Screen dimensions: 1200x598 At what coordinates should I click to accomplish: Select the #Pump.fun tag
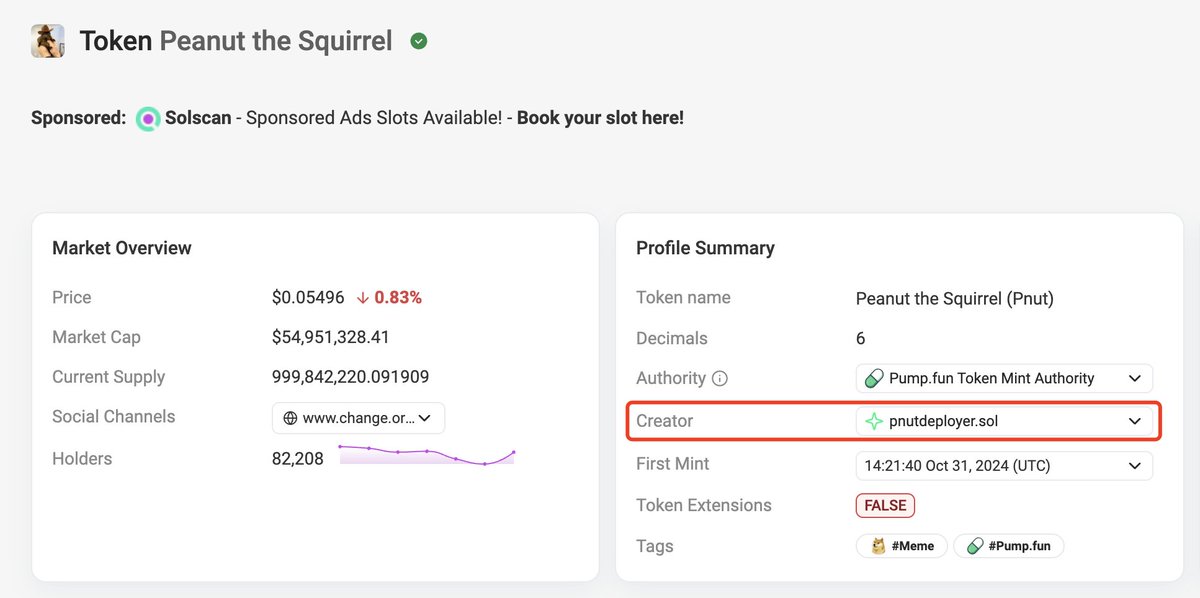tap(1009, 546)
